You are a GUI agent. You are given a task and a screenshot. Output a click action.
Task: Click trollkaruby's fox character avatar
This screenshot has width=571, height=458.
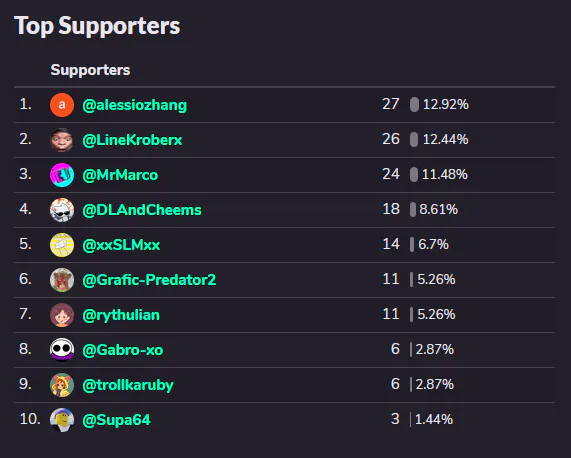(62, 385)
